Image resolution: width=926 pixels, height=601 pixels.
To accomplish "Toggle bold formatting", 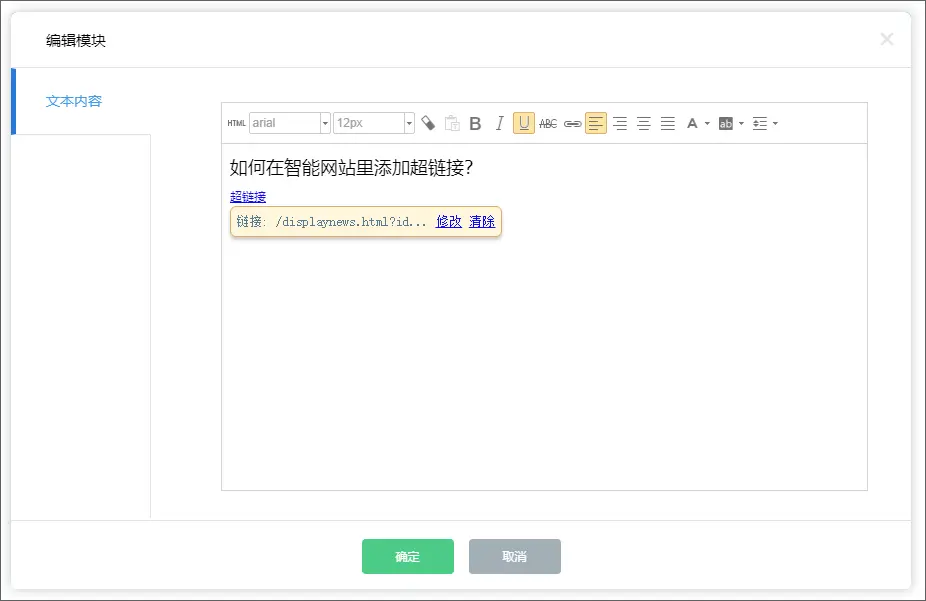I will [476, 123].
